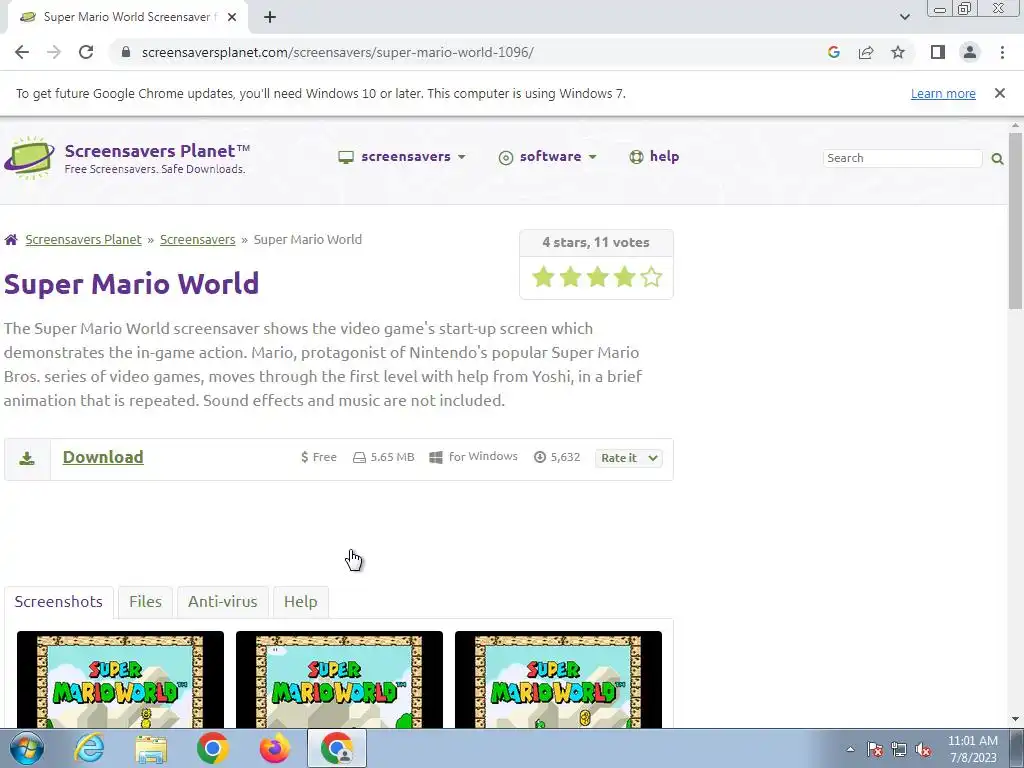1024x768 pixels.
Task: Click the search magnifier icon
Action: [x=997, y=158]
